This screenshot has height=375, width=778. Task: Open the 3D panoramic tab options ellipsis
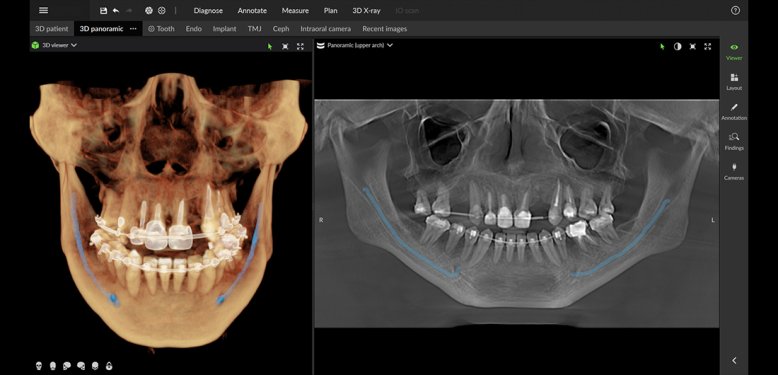point(133,29)
